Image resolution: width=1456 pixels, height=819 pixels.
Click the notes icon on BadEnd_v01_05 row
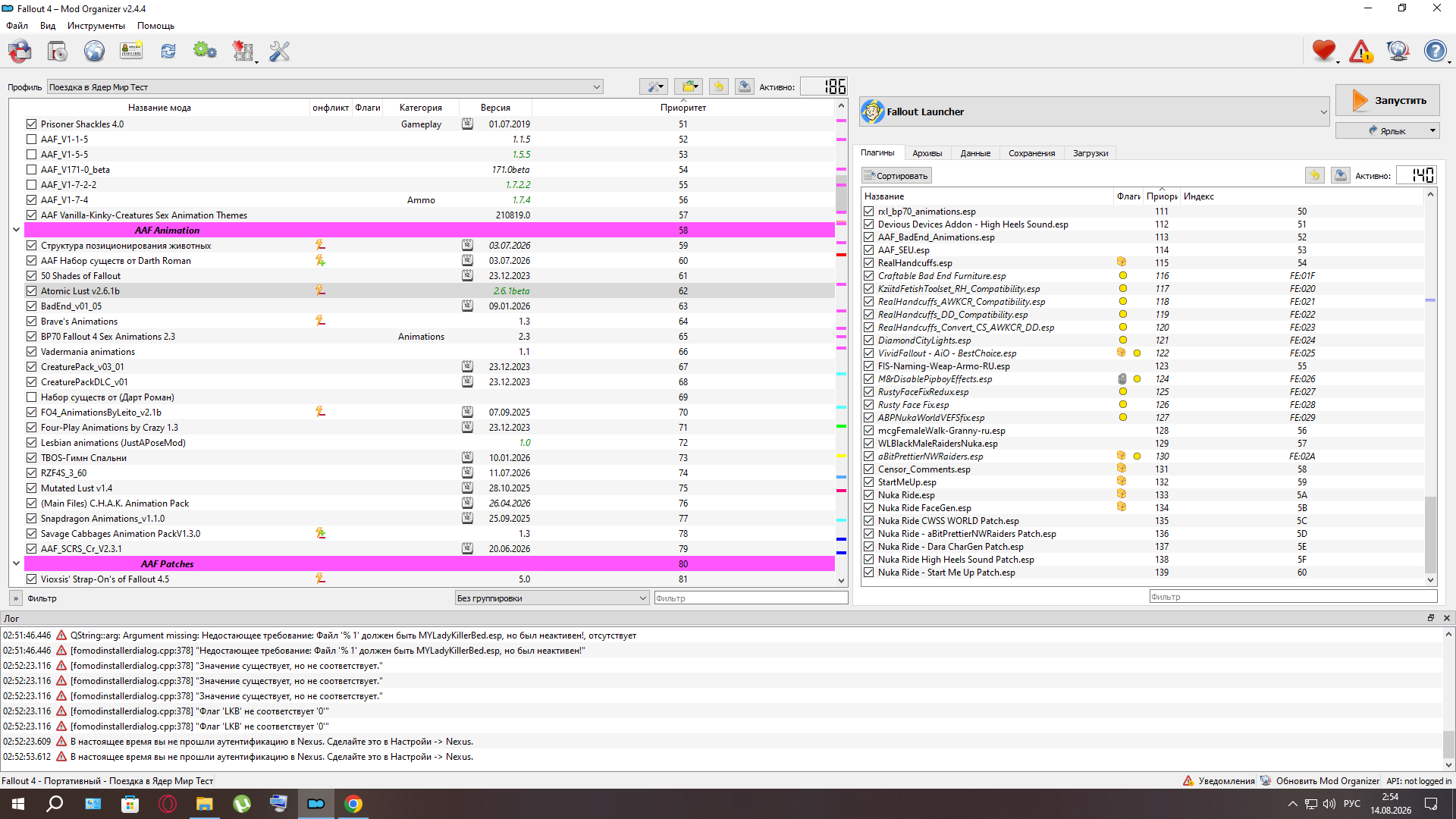tap(467, 306)
